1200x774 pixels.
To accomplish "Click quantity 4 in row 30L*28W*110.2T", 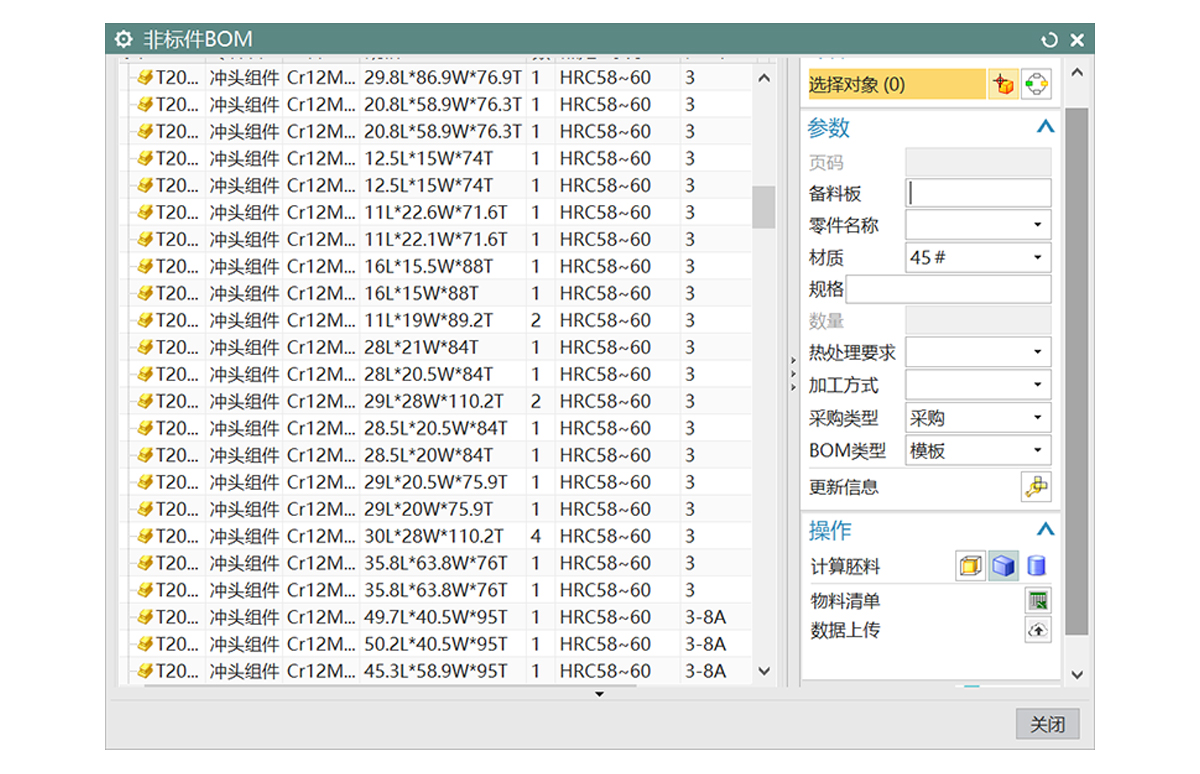I will click(x=536, y=536).
